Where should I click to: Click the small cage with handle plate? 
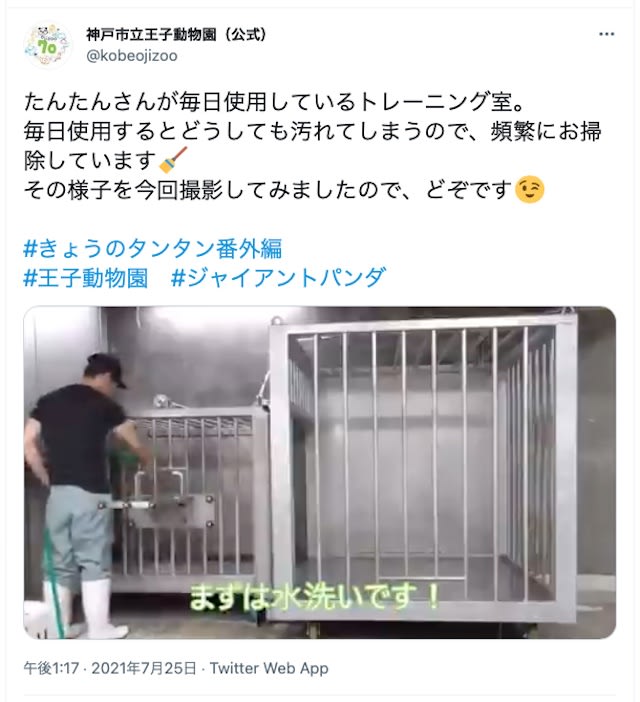pyautogui.click(x=188, y=499)
